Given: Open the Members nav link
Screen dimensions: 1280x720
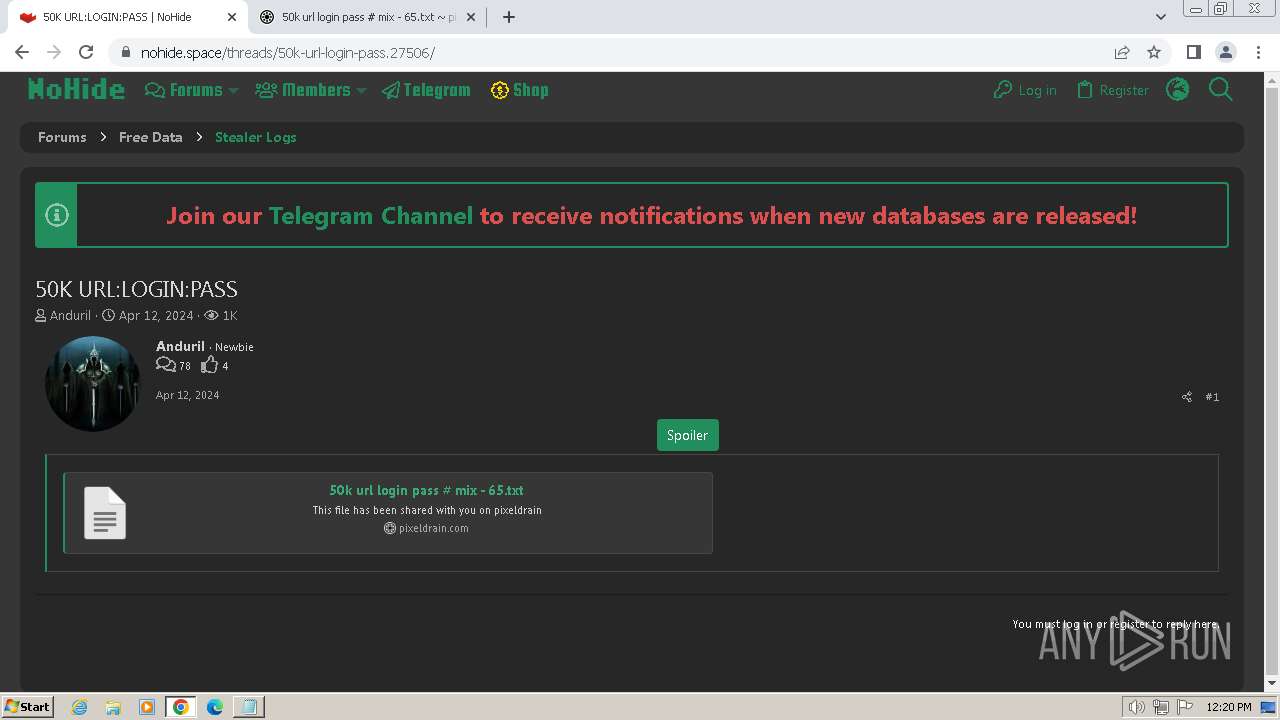Looking at the screenshot, I should point(303,90).
